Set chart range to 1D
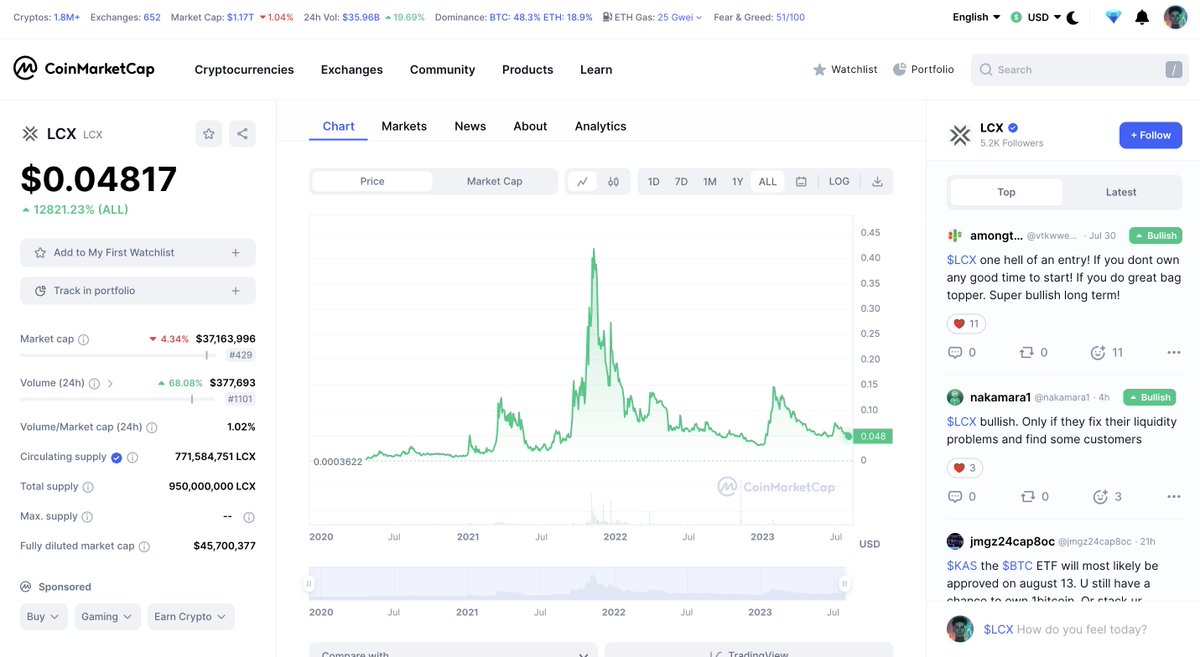 (653, 181)
